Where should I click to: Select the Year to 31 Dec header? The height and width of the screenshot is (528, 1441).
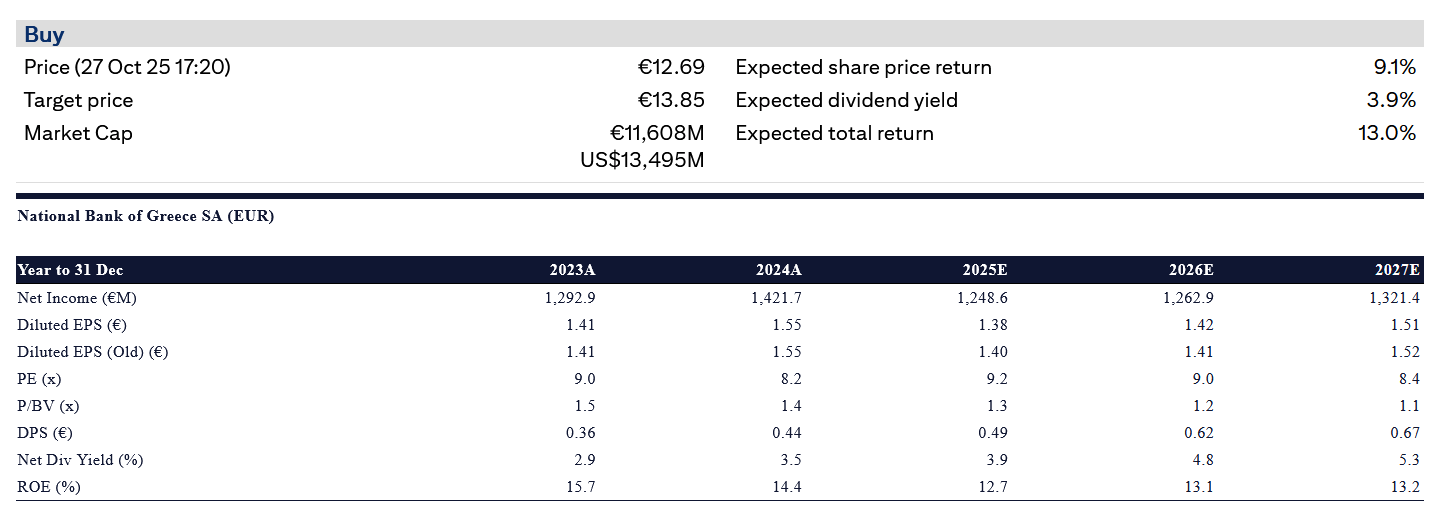(70, 270)
